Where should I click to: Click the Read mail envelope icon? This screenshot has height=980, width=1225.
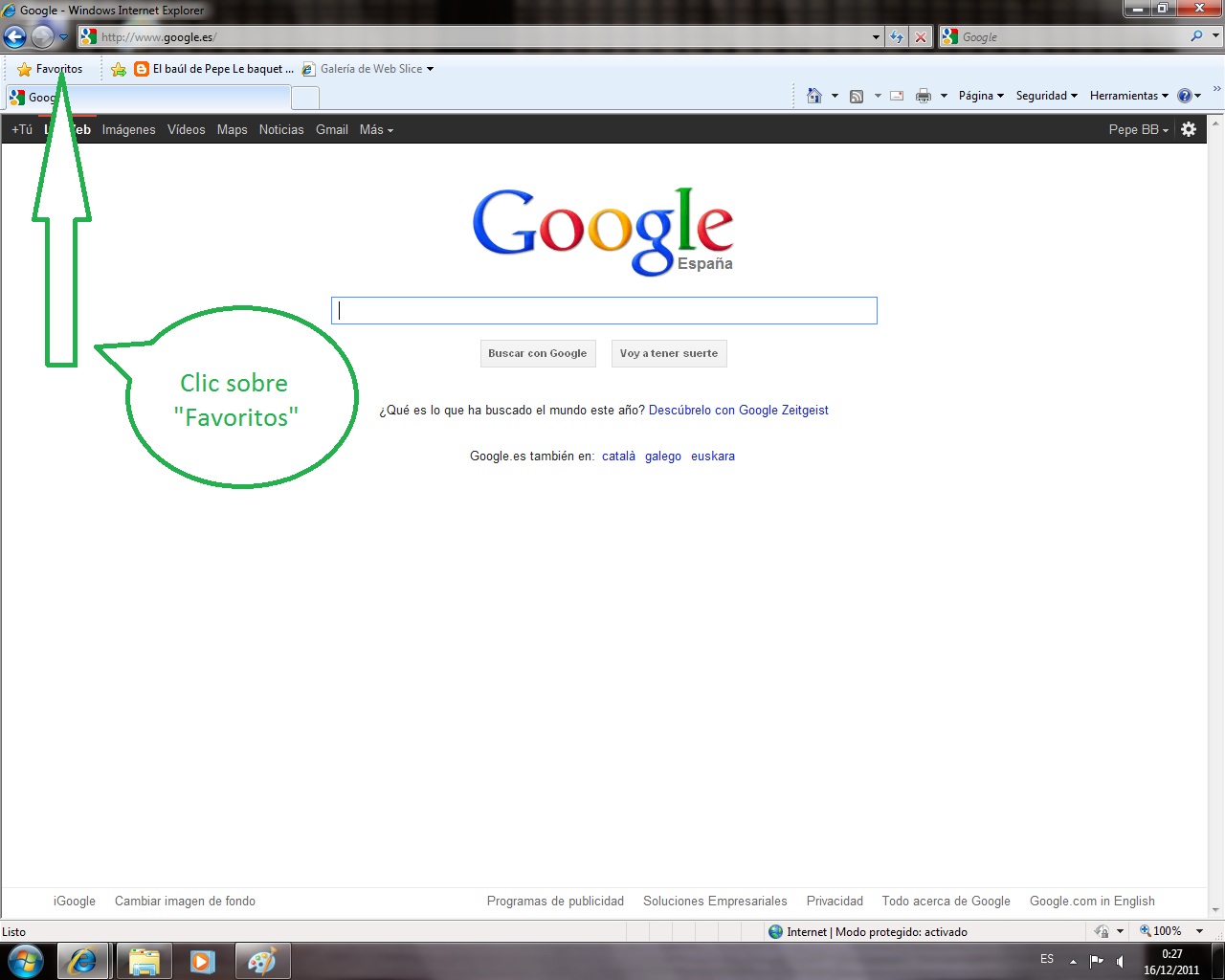coord(897,96)
